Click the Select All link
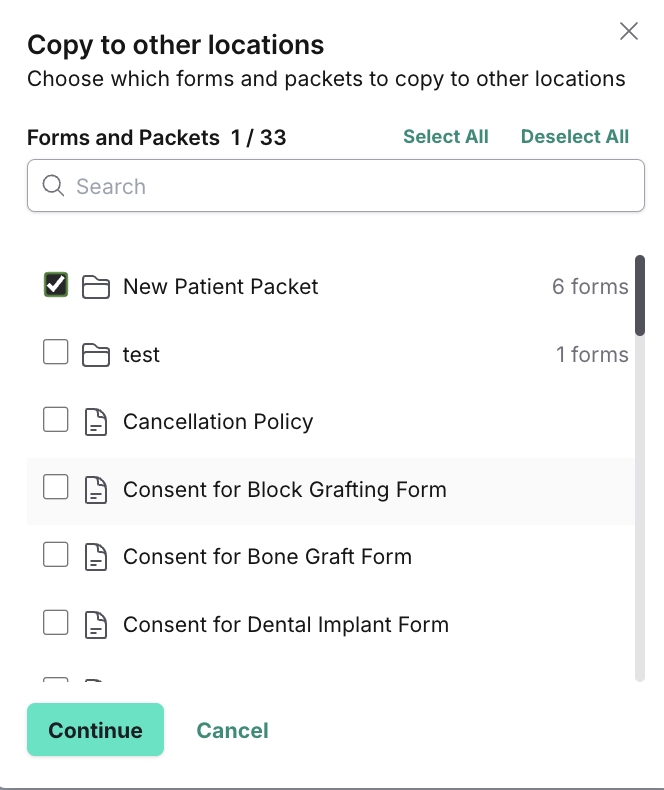This screenshot has width=664, height=790. [446, 137]
